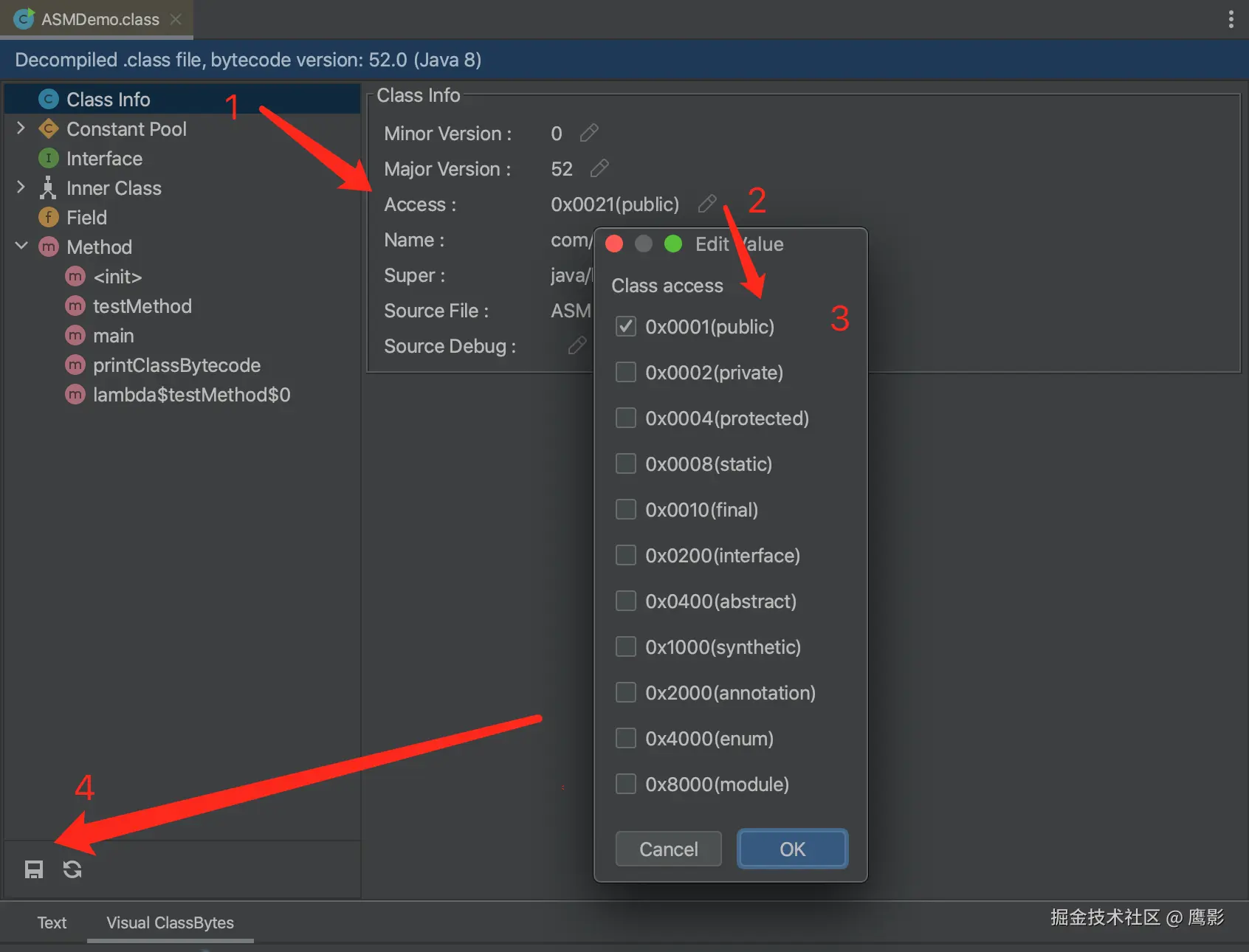
Task: Check the 0x0008(static) checkbox
Action: click(x=626, y=463)
